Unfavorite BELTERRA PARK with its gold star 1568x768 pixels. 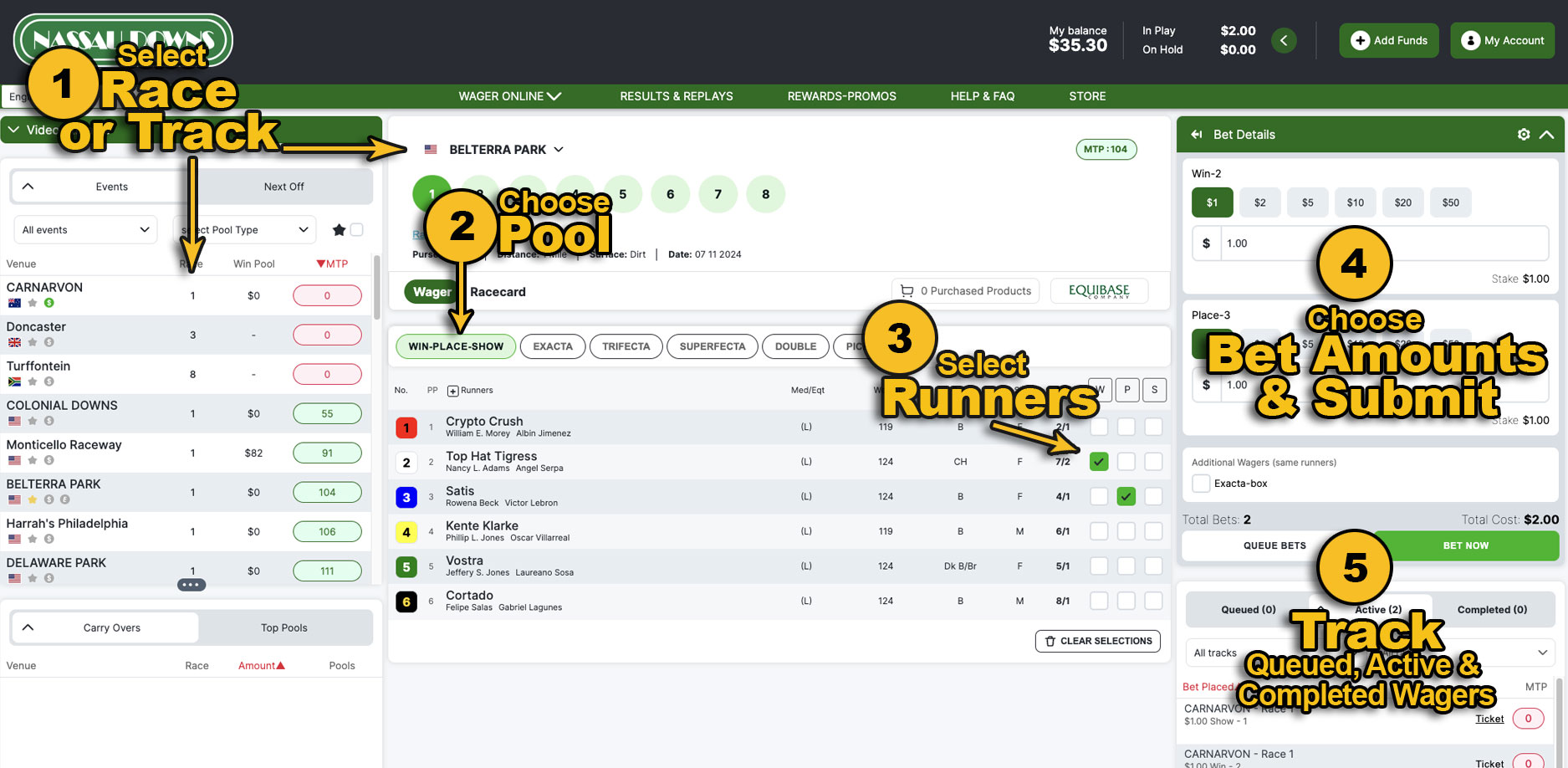point(33,499)
